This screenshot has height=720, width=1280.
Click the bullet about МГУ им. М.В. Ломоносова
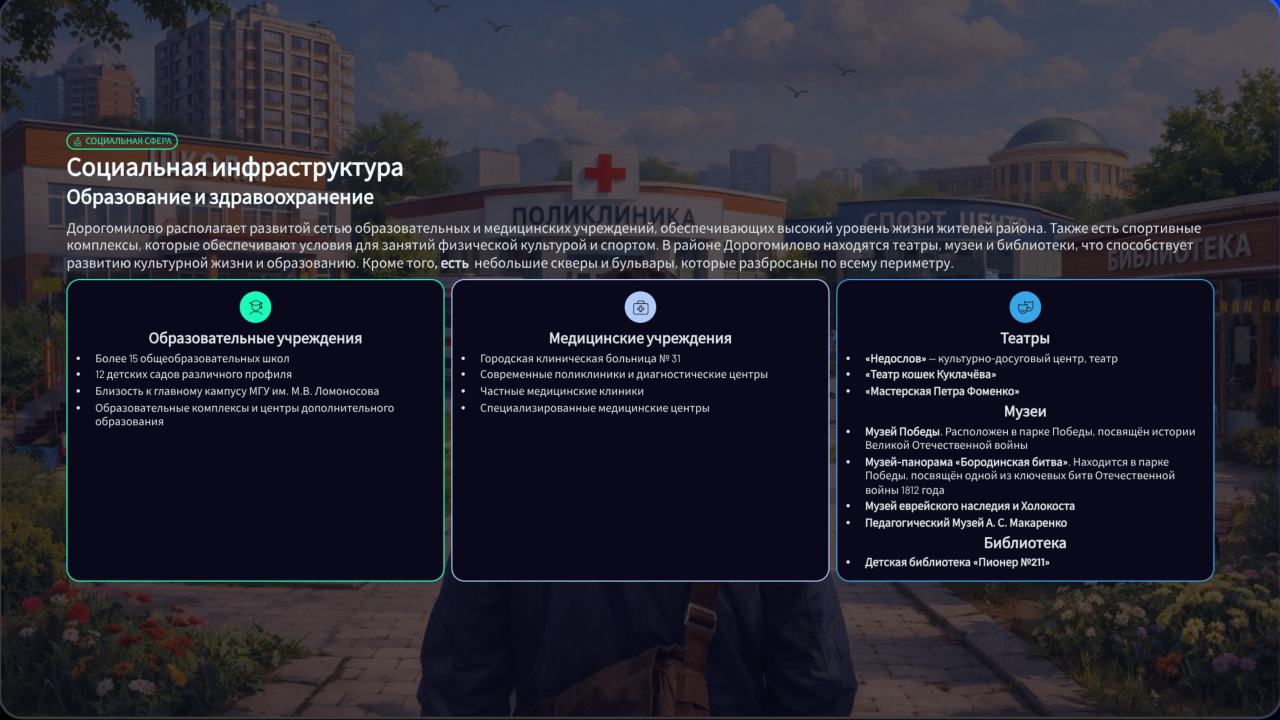(237, 391)
